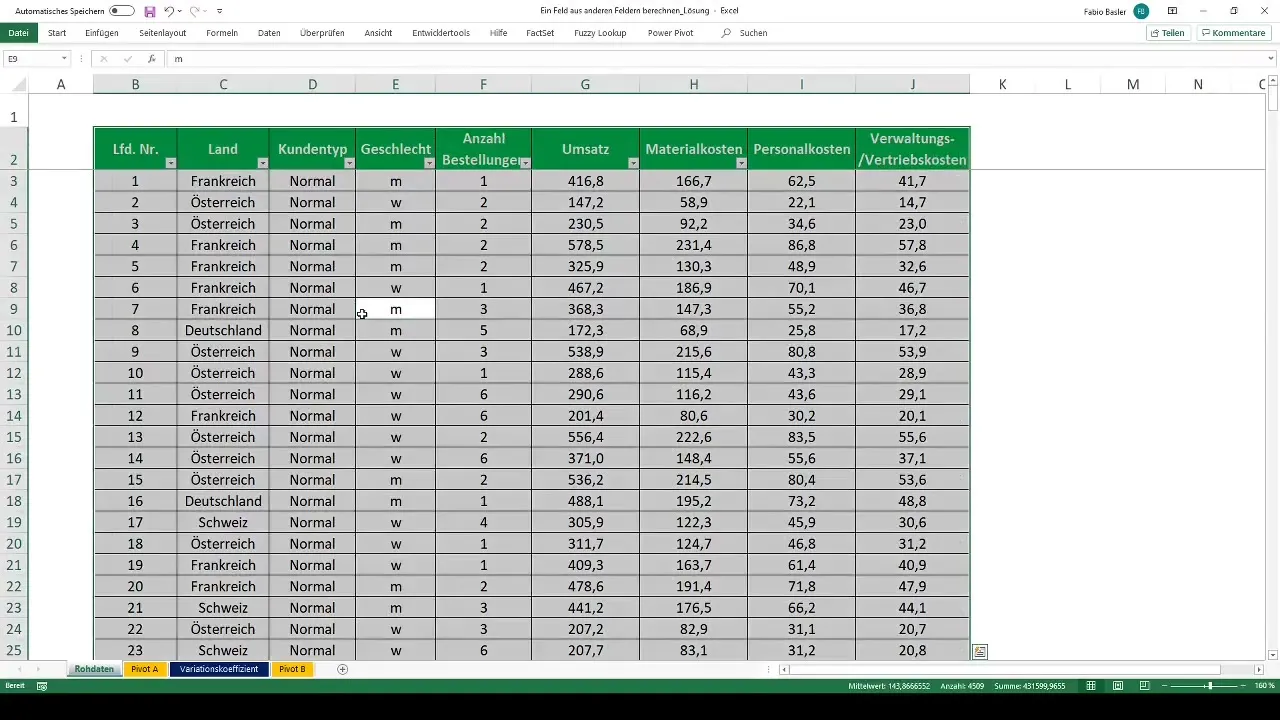The width and height of the screenshot is (1280, 720).
Task: Select column header G
Action: point(585,85)
